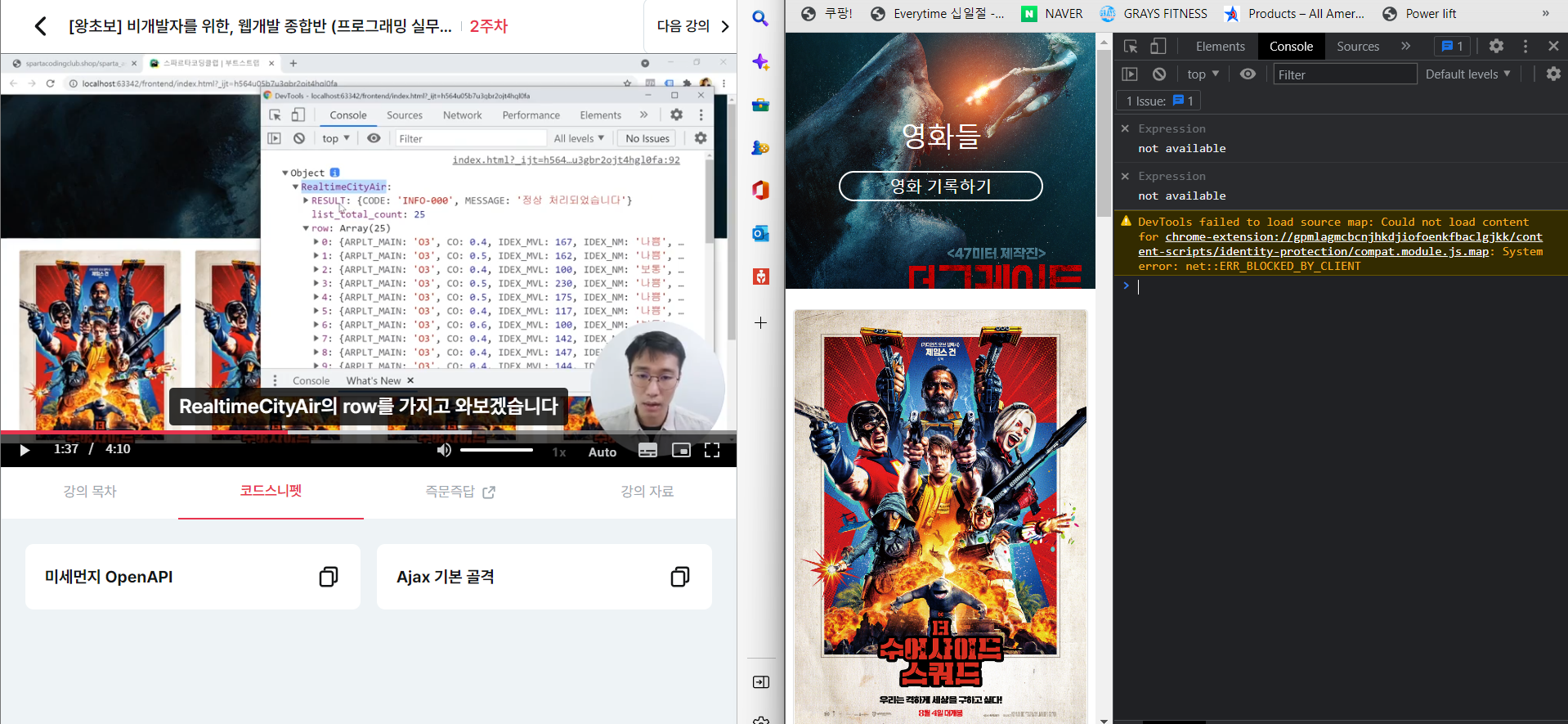Open the red sidebar app icon
The width and height of the screenshot is (1568, 724).
click(760, 277)
